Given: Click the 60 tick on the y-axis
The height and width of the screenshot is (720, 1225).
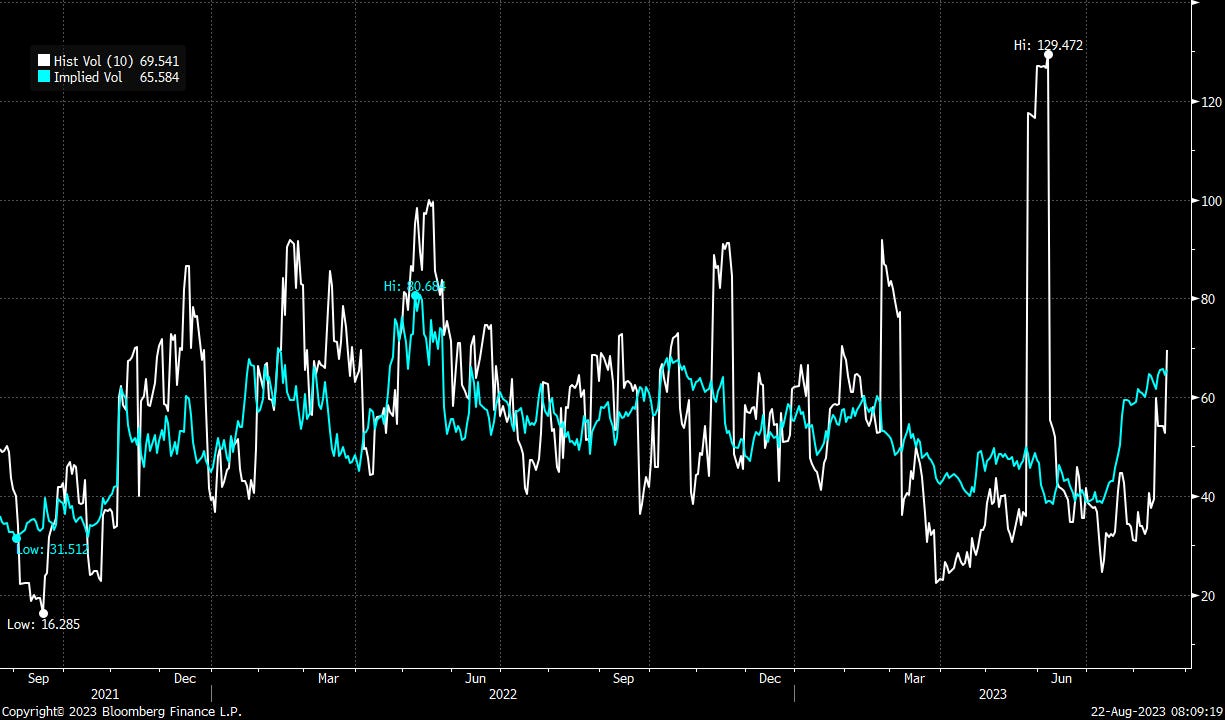Looking at the screenshot, I should 1208,398.
